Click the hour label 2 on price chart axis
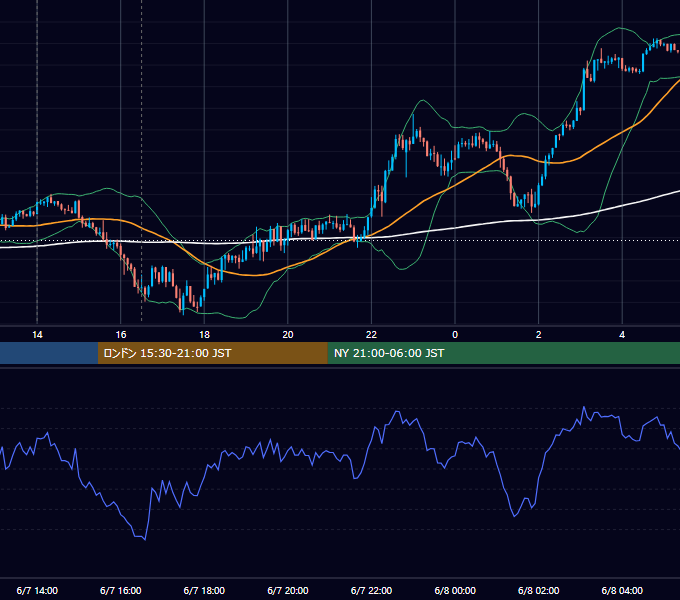The image size is (680, 600). [x=539, y=335]
